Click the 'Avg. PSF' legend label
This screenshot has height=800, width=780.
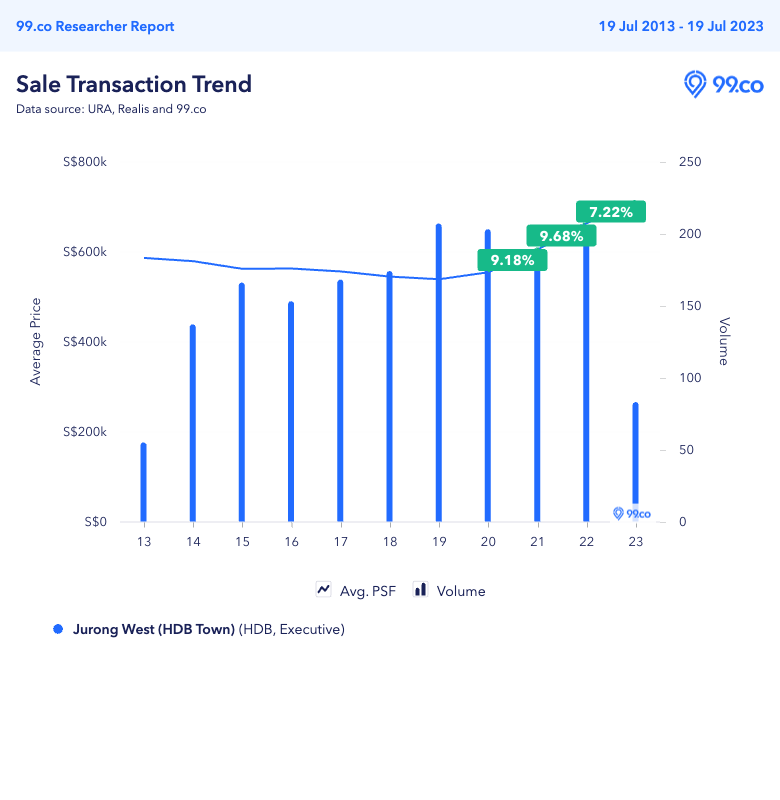coord(368,591)
